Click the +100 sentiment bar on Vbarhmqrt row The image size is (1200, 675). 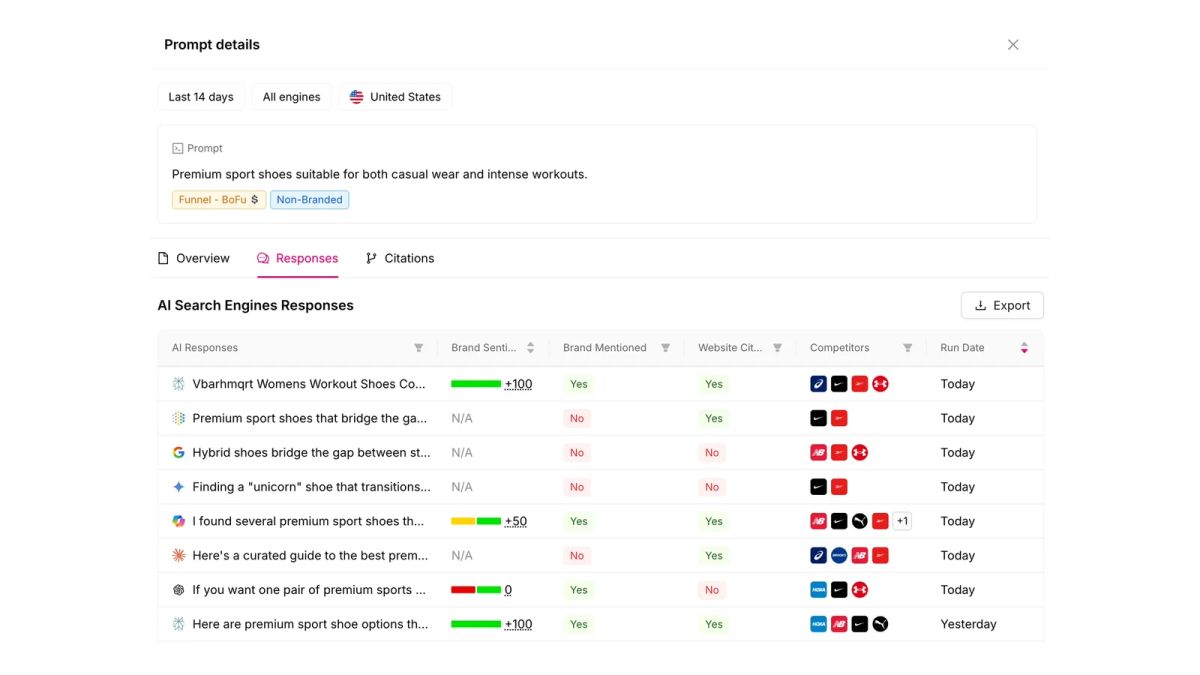pyautogui.click(x=476, y=384)
